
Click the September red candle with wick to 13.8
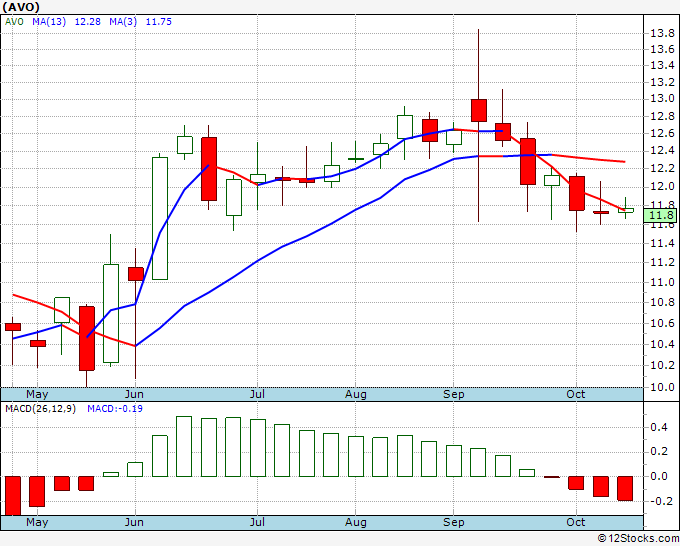pos(479,110)
